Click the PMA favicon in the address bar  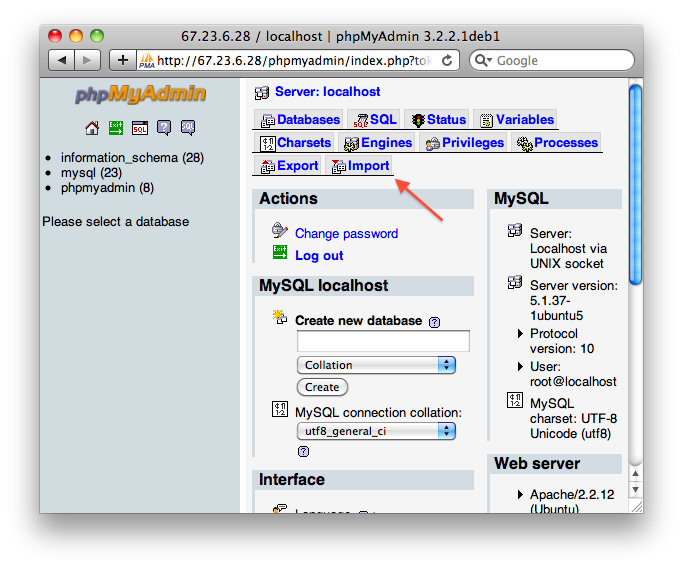tap(147, 61)
